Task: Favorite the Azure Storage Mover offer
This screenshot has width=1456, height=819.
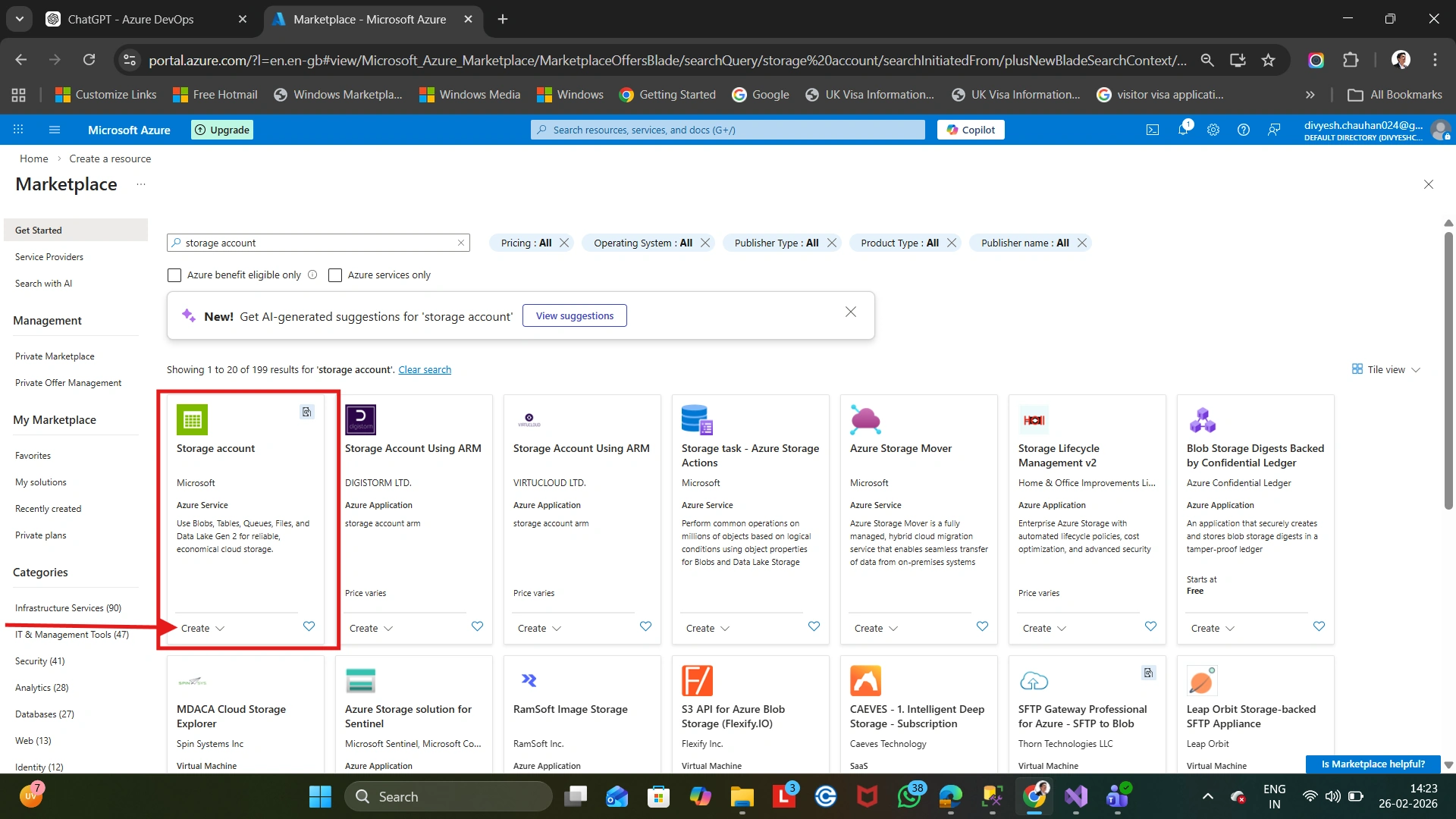Action: pyautogui.click(x=982, y=626)
